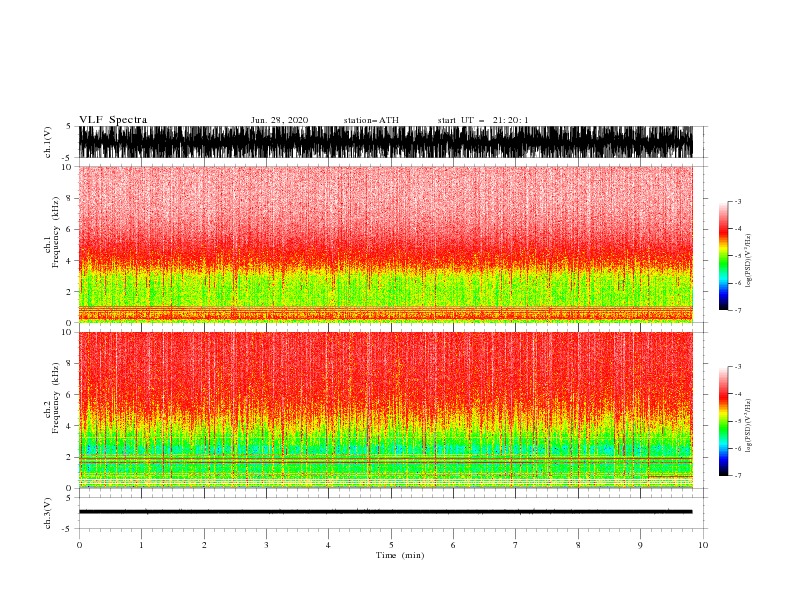Click ch.2 frequency axis tick "4"

pos(69,426)
